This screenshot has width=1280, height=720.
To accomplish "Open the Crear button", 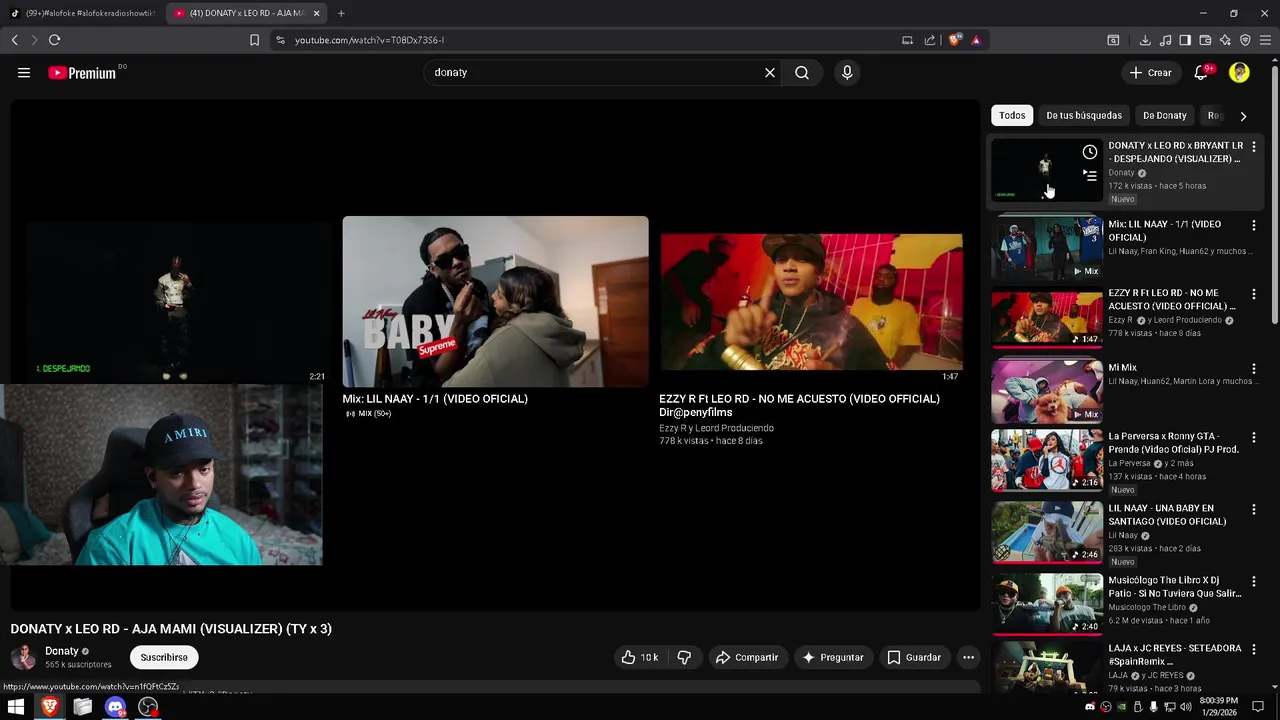I will (x=1151, y=72).
